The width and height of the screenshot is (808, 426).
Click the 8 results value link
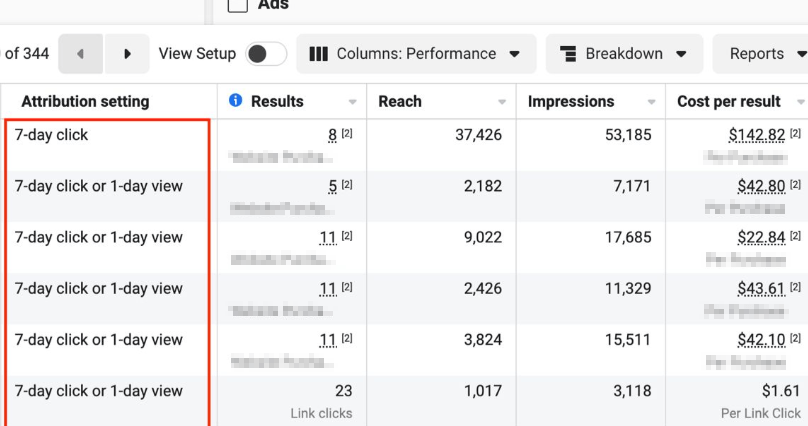(x=332, y=135)
